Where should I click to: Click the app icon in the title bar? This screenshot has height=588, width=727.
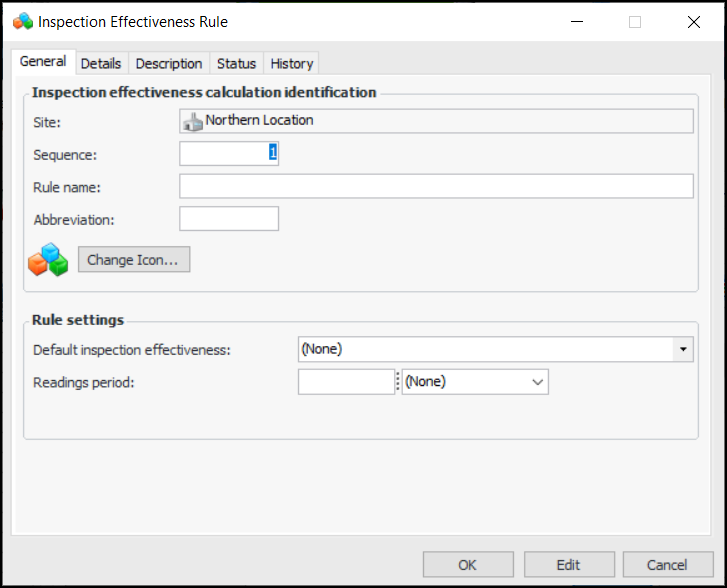click(x=22, y=21)
